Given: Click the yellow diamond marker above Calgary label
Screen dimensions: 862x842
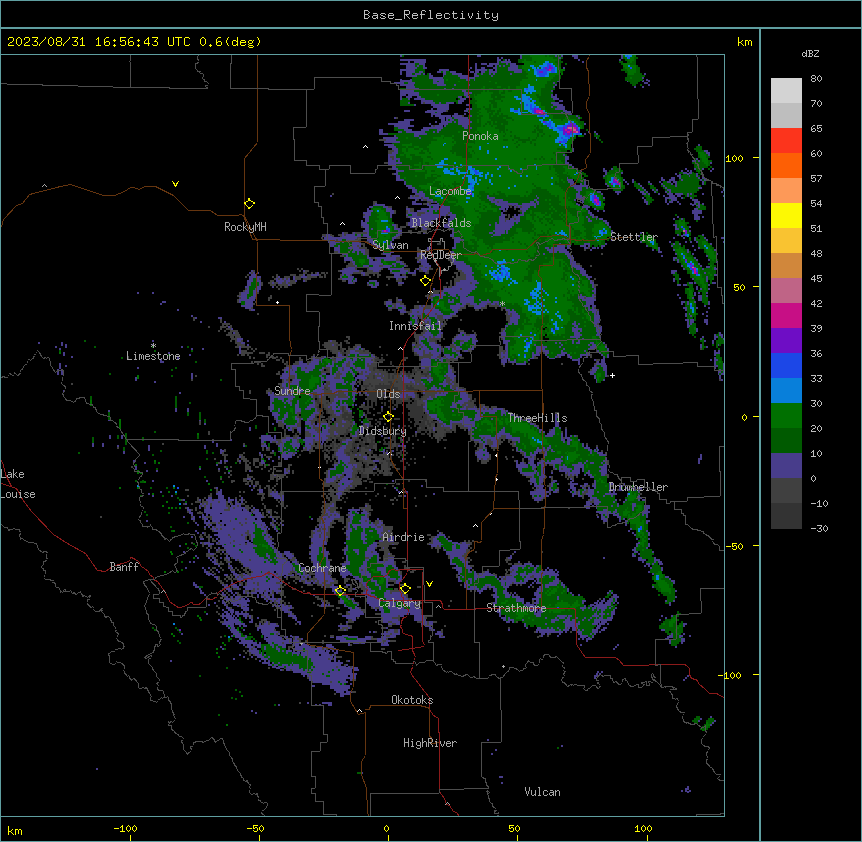Looking at the screenshot, I should (405, 589).
